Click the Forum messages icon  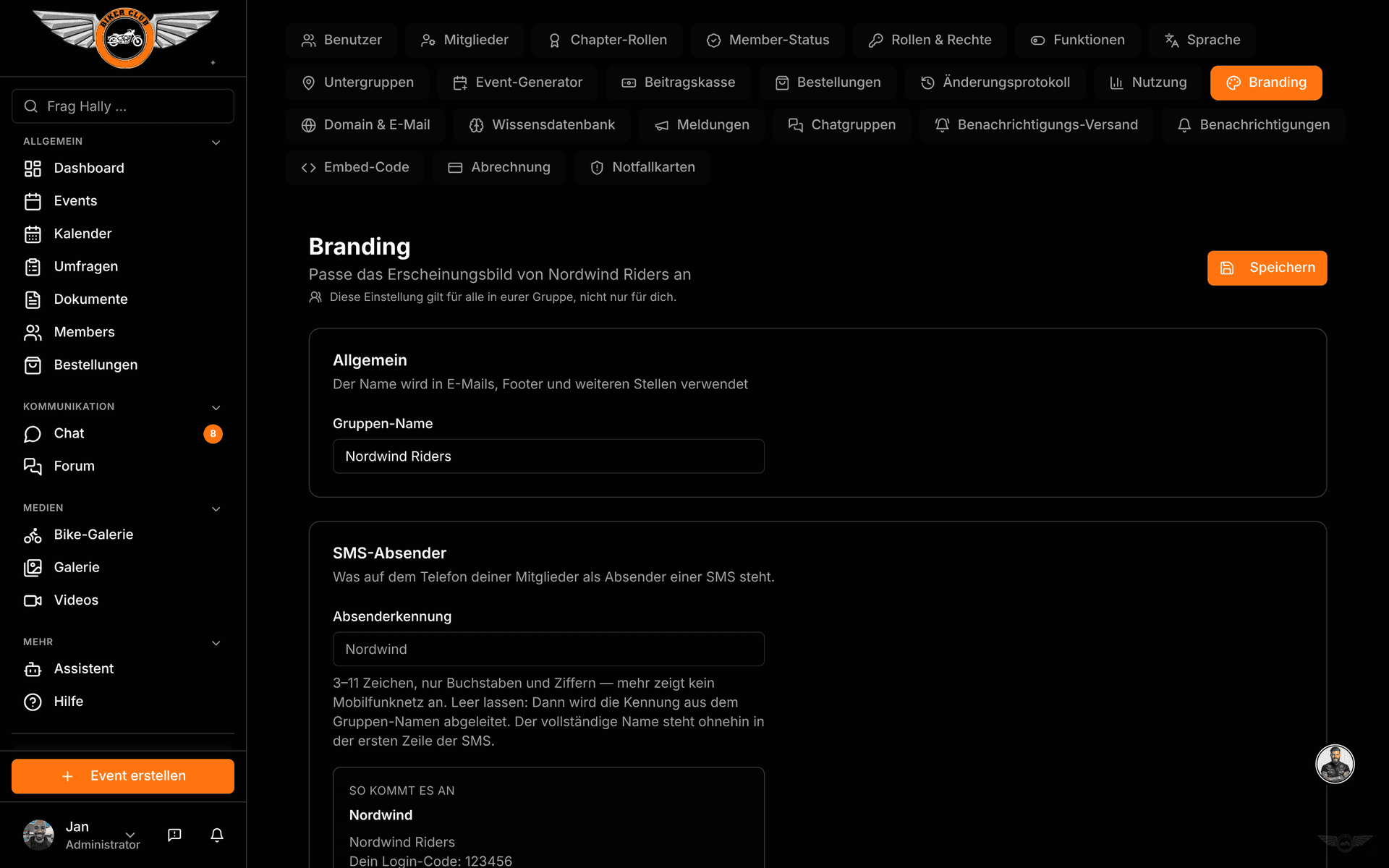point(33,467)
